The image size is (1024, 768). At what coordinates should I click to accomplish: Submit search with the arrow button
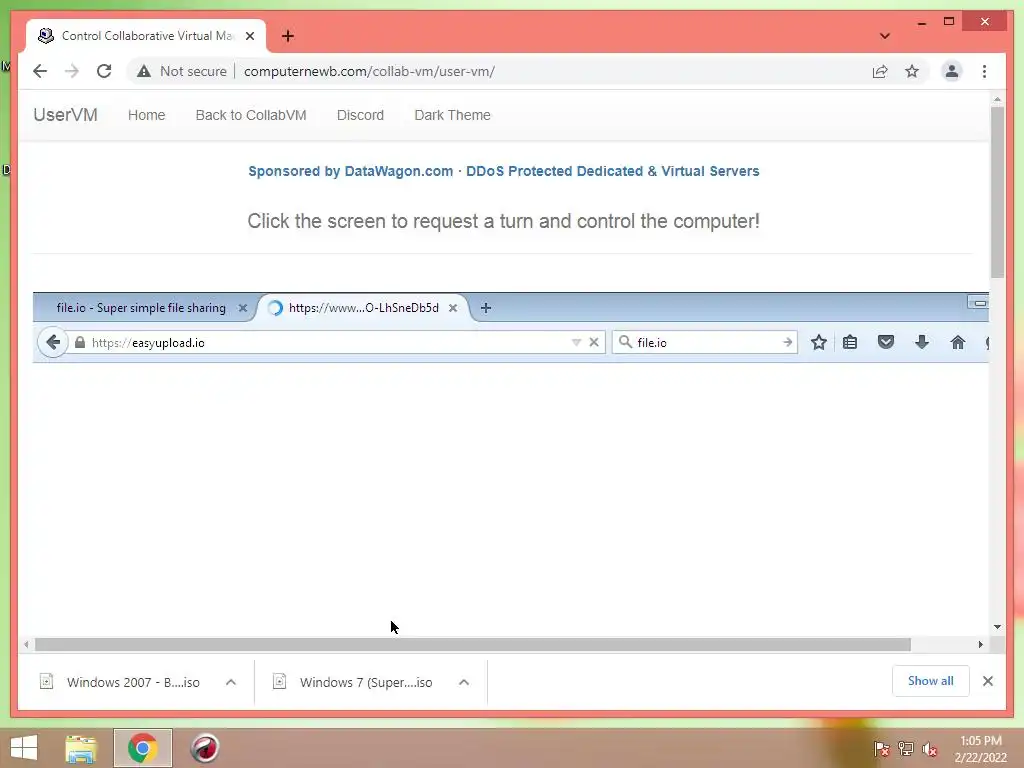coord(788,342)
